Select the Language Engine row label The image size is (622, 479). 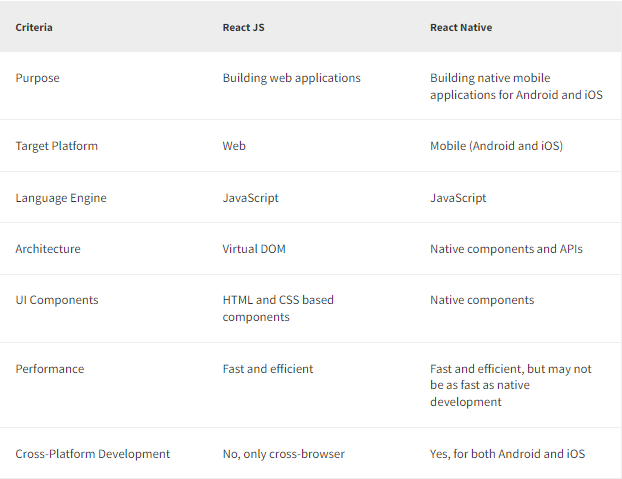tap(61, 198)
